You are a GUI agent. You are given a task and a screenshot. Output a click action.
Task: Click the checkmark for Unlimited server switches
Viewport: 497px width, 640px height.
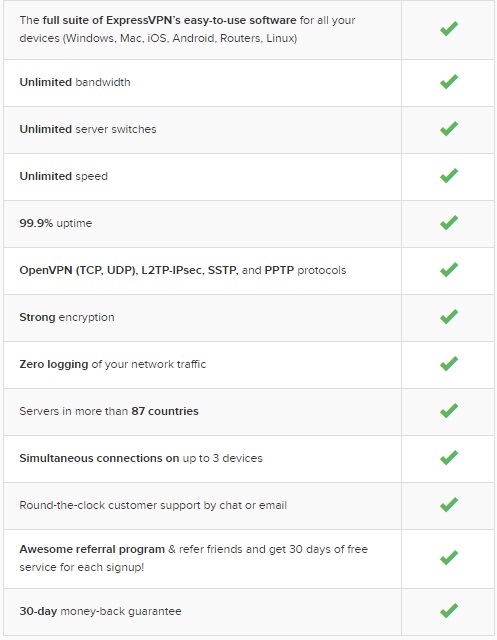[x=449, y=129]
